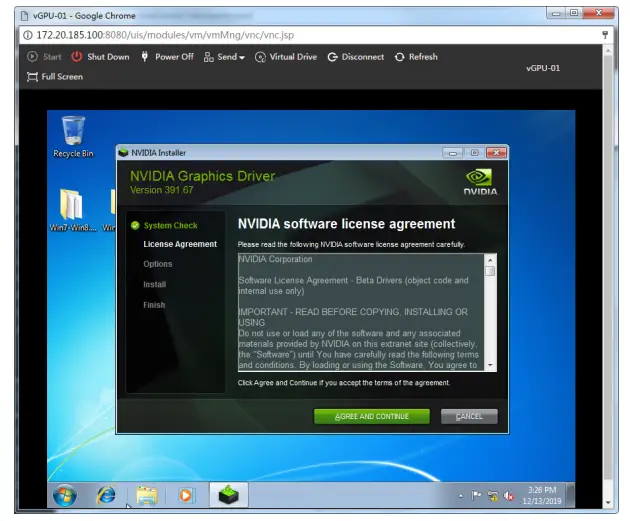Select Finish step in sidebar
Viewport: 630px width, 521px height.
click(154, 305)
